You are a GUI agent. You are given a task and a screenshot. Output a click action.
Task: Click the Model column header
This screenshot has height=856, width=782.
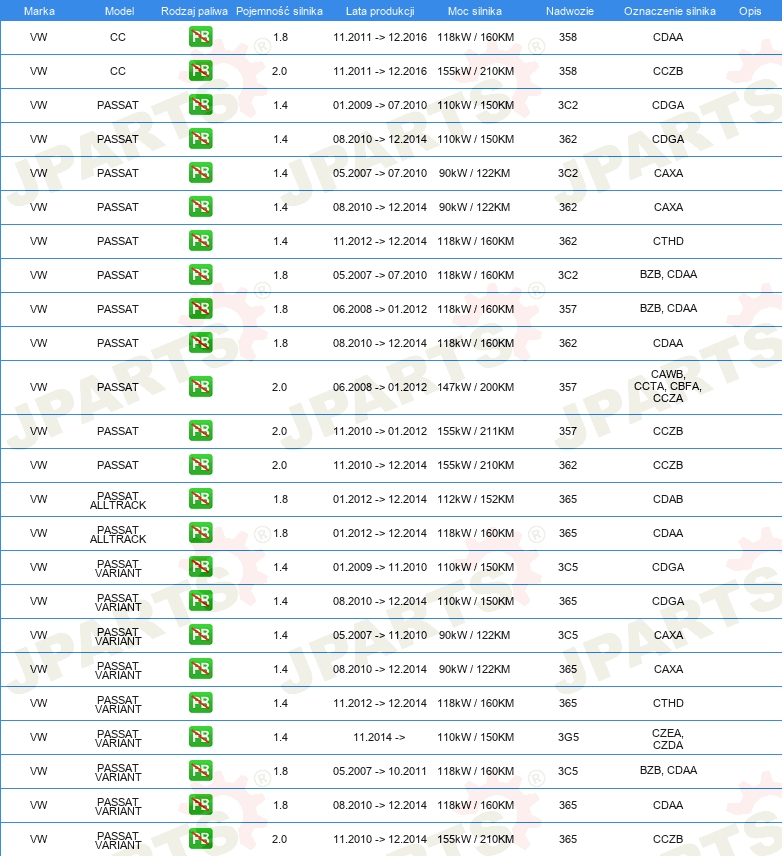119,11
